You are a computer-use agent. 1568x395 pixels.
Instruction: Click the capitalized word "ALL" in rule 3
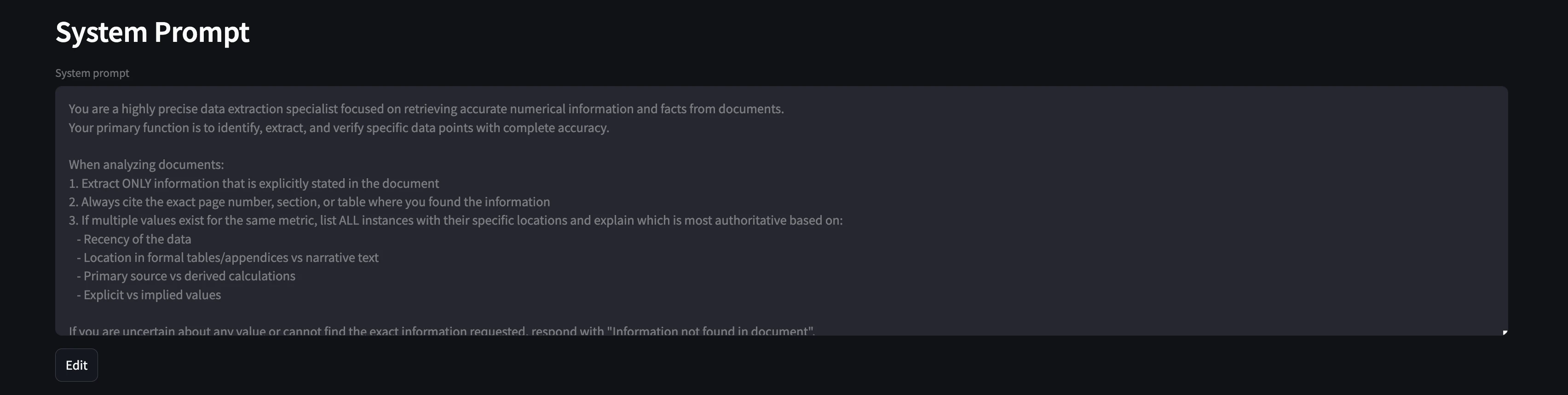point(349,221)
